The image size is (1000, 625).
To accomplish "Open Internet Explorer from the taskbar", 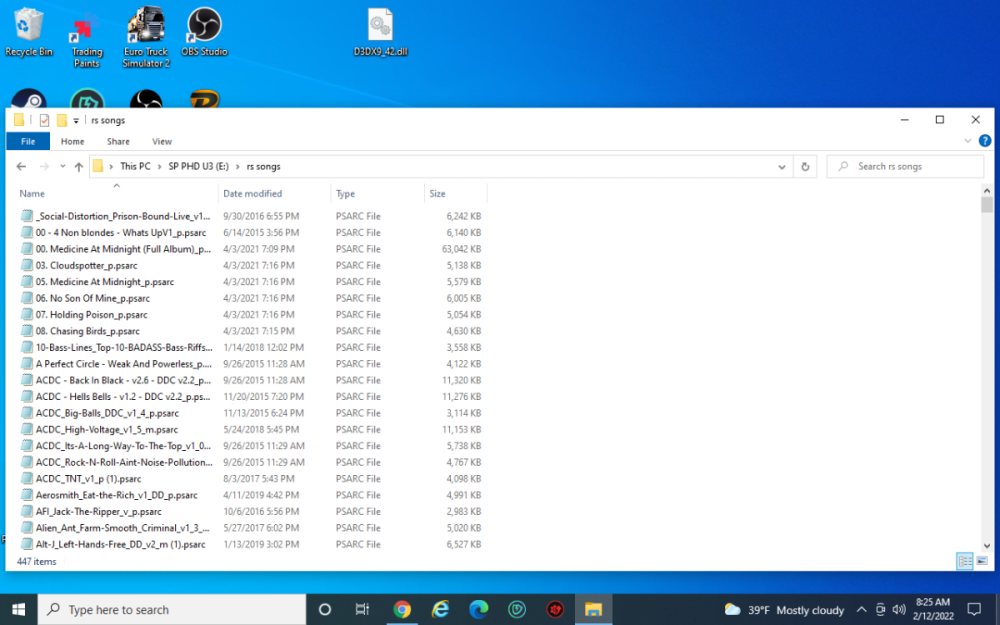I will coord(440,609).
